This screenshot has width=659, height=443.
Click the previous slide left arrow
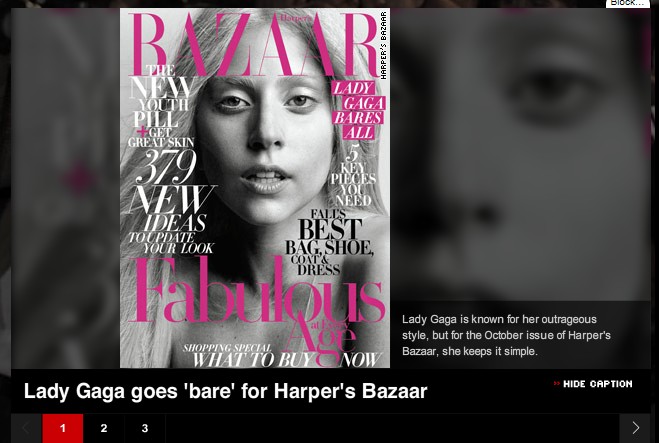click(26, 428)
